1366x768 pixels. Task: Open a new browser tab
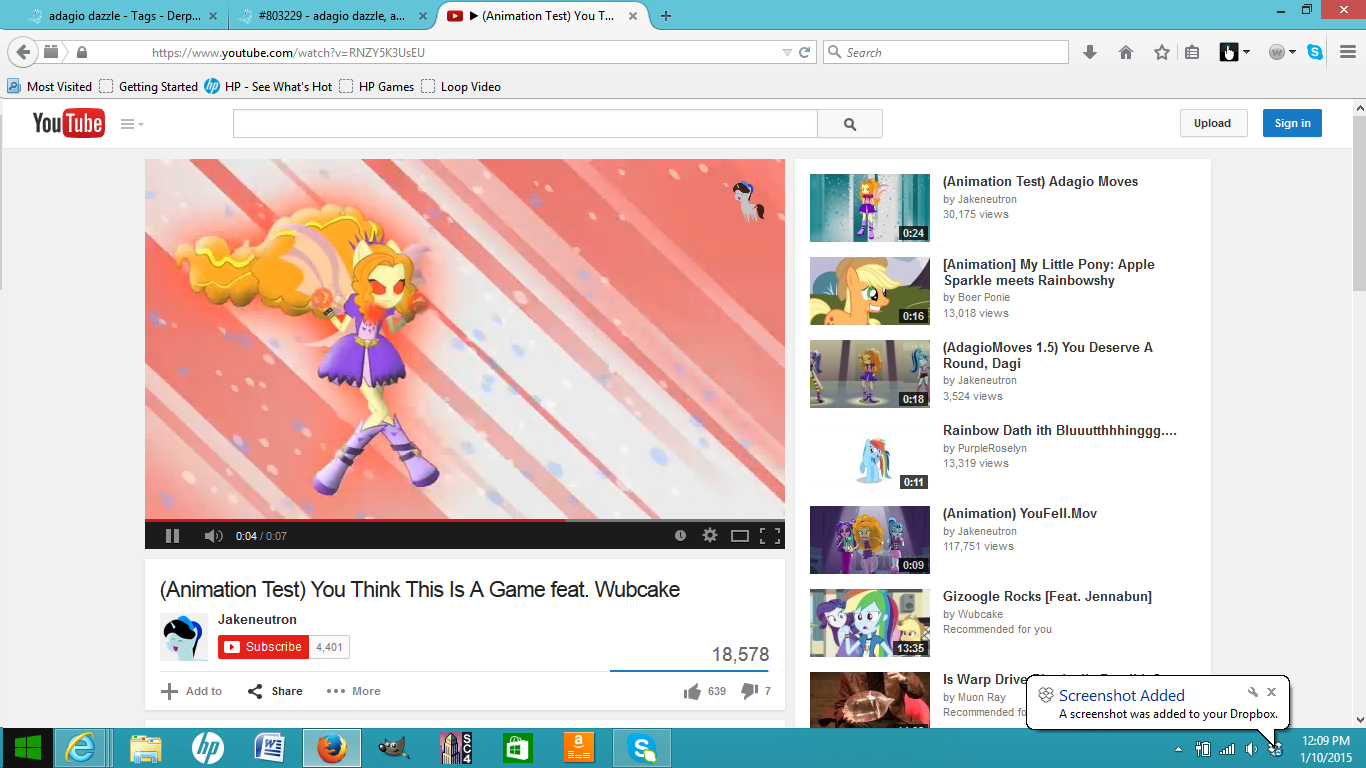[x=666, y=16]
